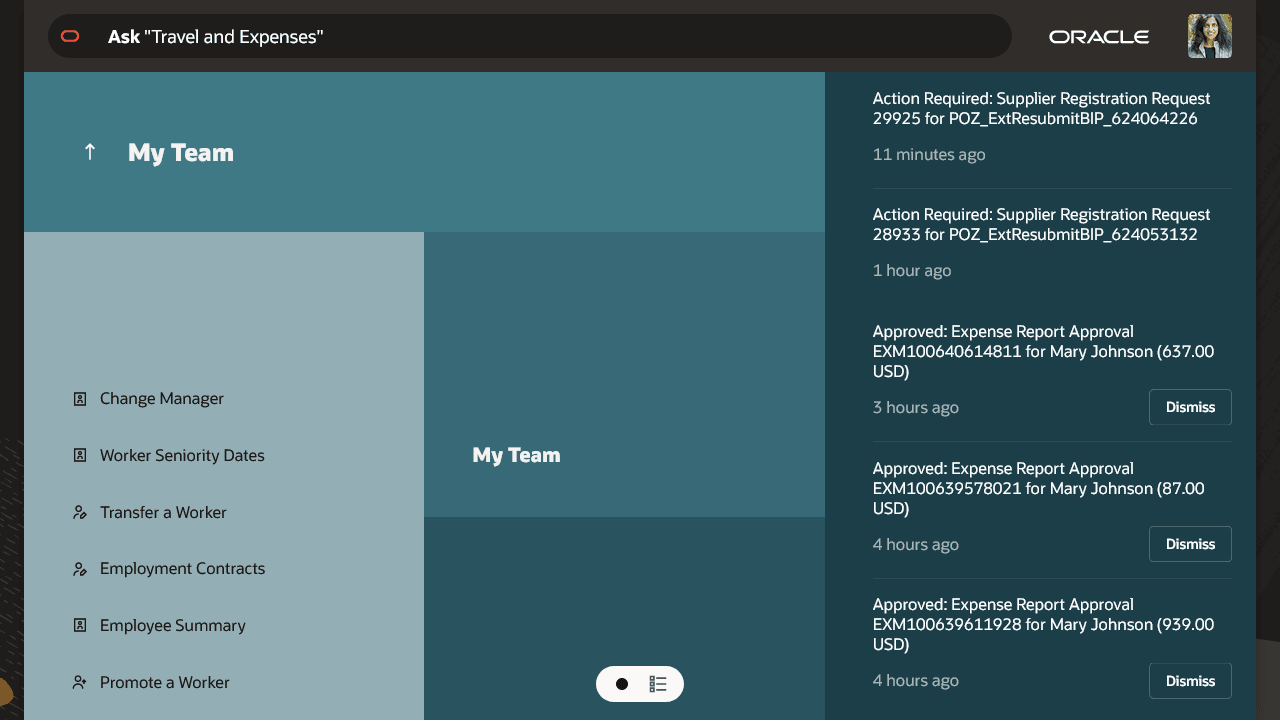Viewport: 1280px width, 720px height.
Task: Open the My Team heading tile
Action: coord(180,152)
